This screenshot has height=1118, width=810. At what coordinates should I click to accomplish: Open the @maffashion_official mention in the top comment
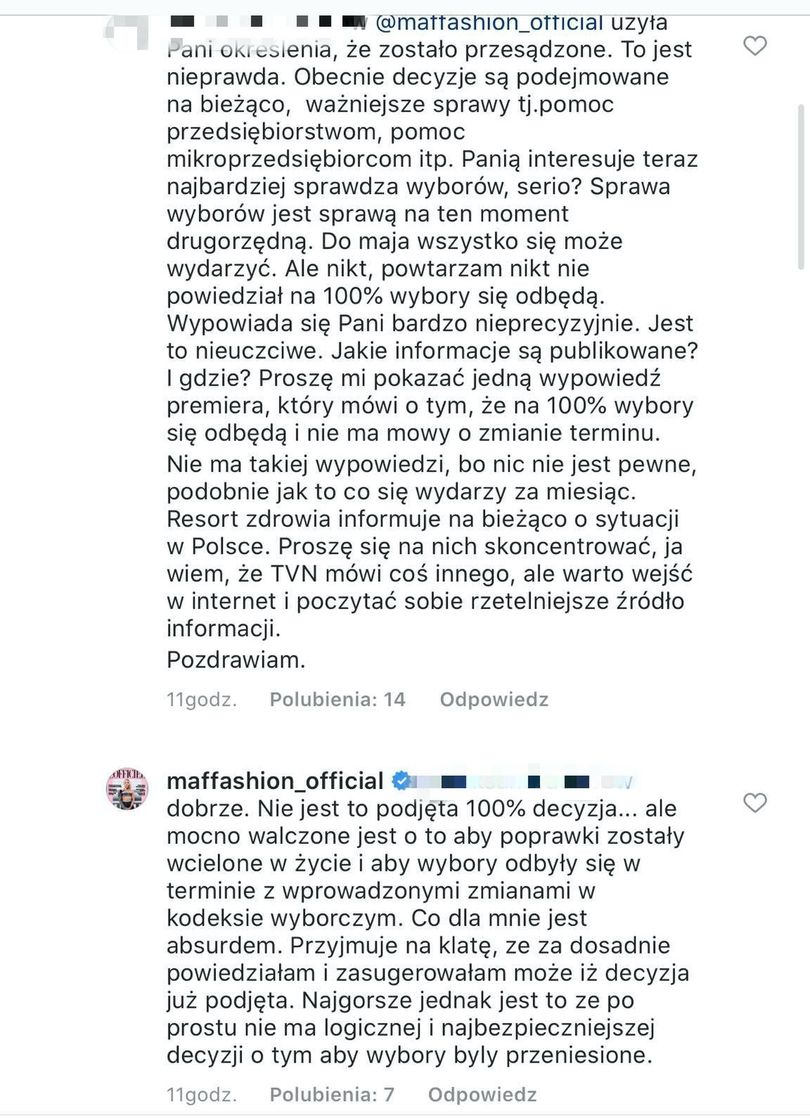click(489, 21)
